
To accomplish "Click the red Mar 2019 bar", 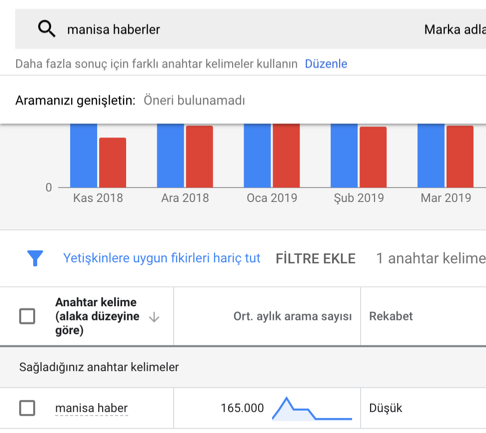I will point(460,156).
